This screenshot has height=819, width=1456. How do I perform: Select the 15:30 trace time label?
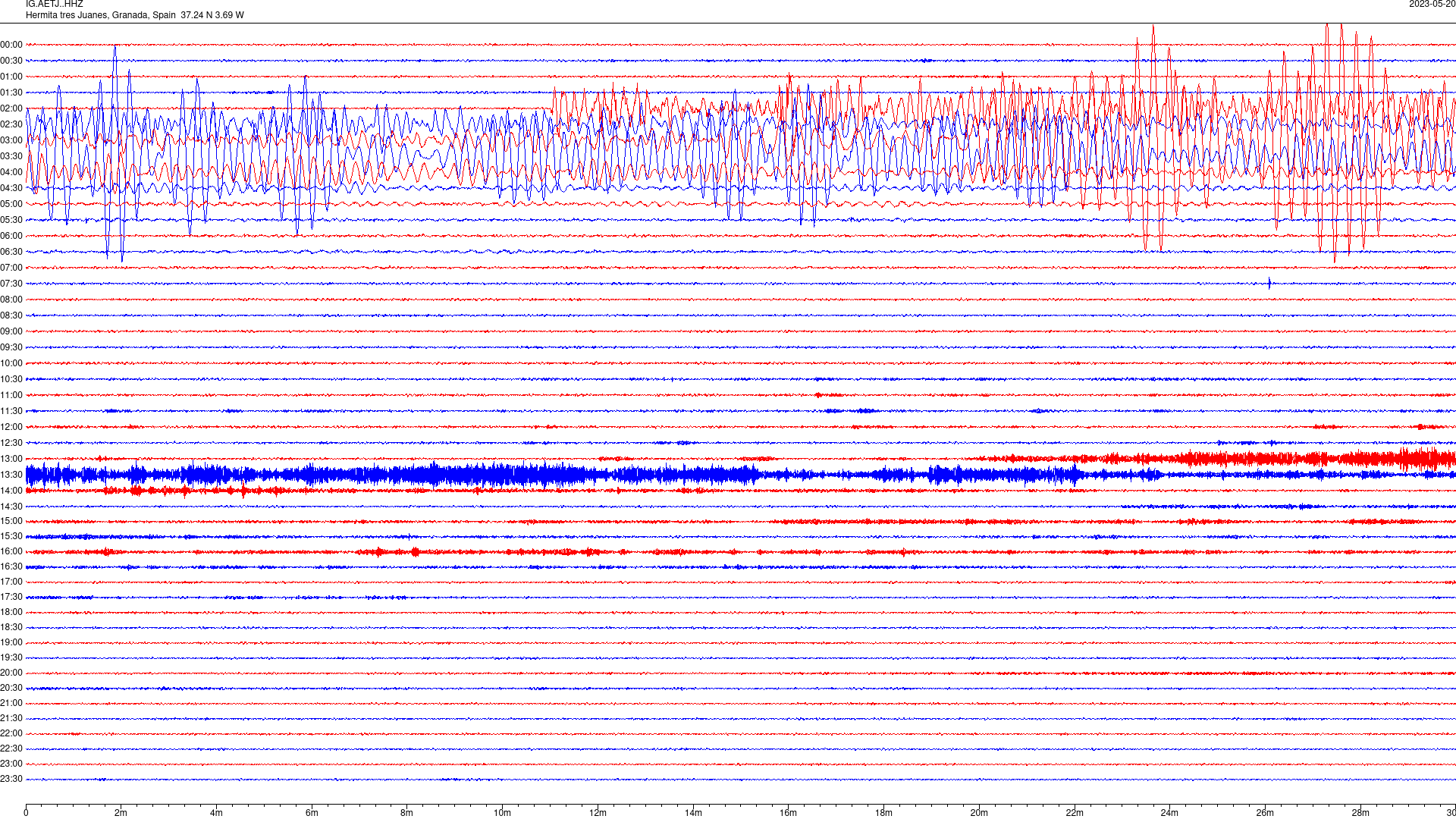coord(11,536)
